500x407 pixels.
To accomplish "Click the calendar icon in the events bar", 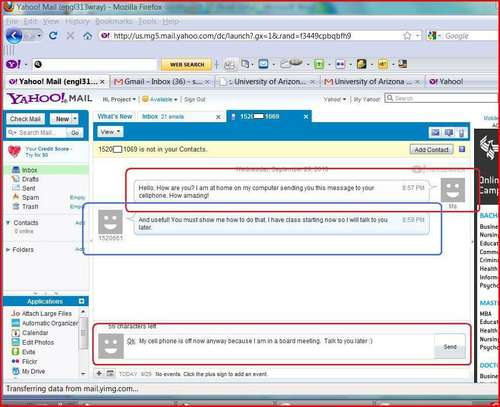I will click(x=110, y=373).
